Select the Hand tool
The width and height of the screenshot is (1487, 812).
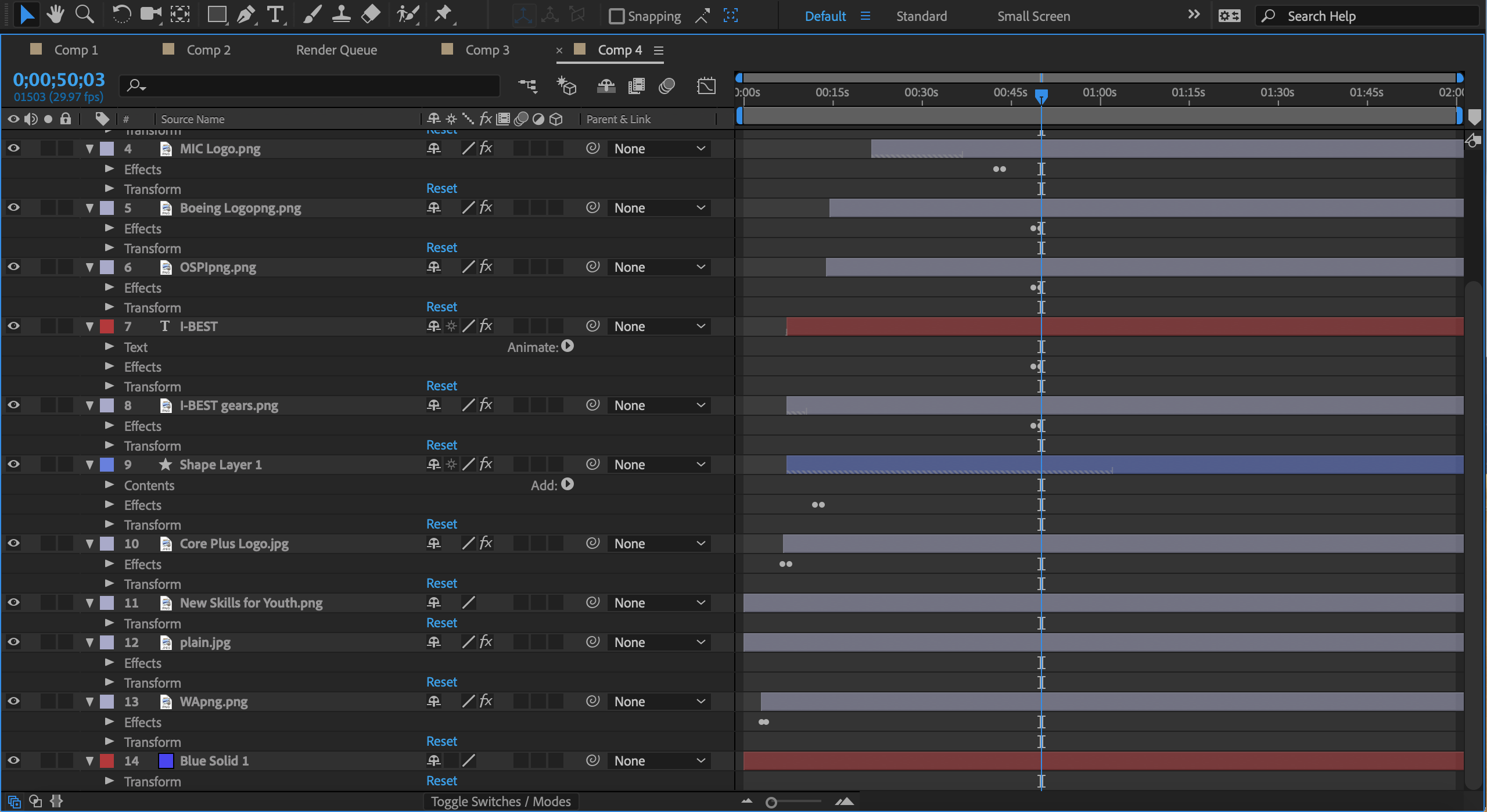pyautogui.click(x=55, y=15)
